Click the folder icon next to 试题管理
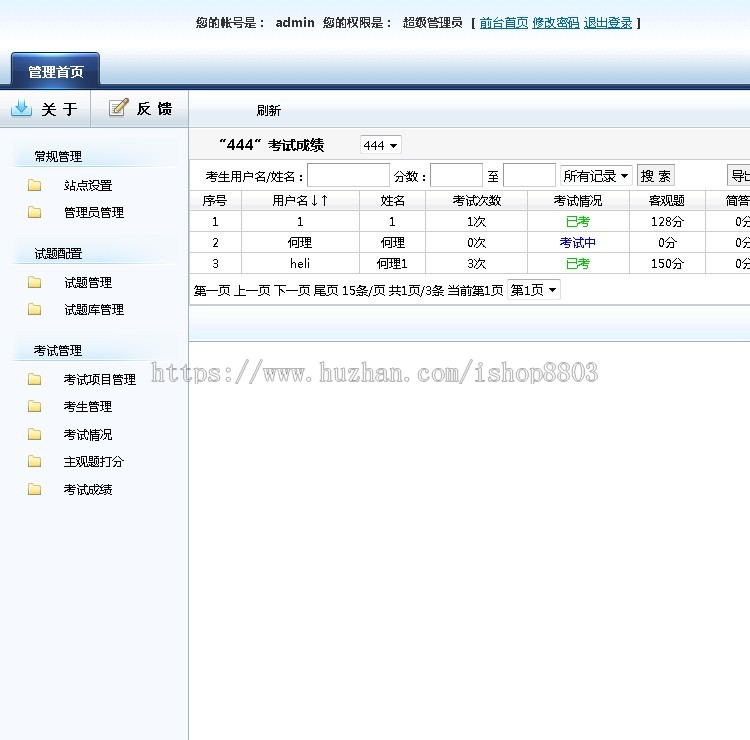750x740 pixels. click(34, 282)
